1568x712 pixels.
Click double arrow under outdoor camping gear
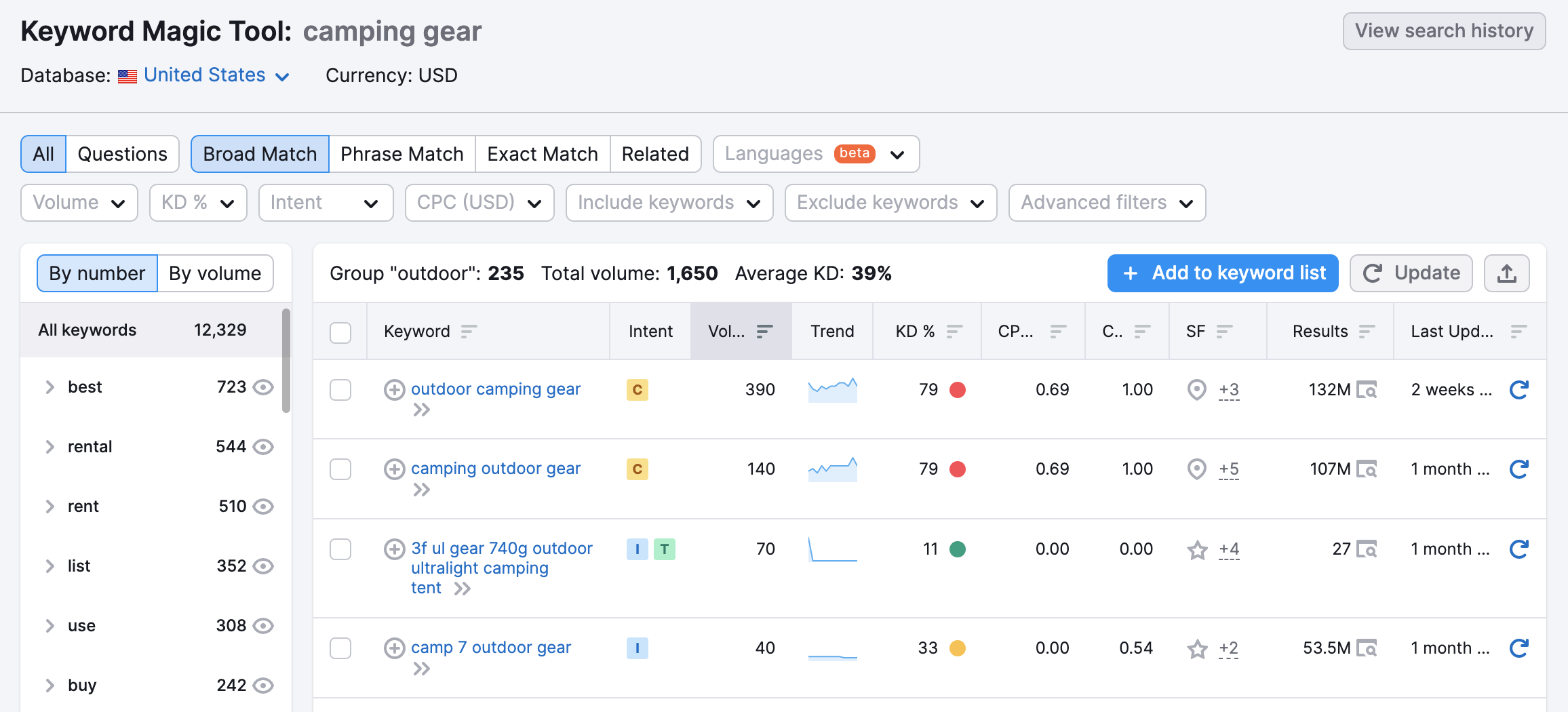422,410
